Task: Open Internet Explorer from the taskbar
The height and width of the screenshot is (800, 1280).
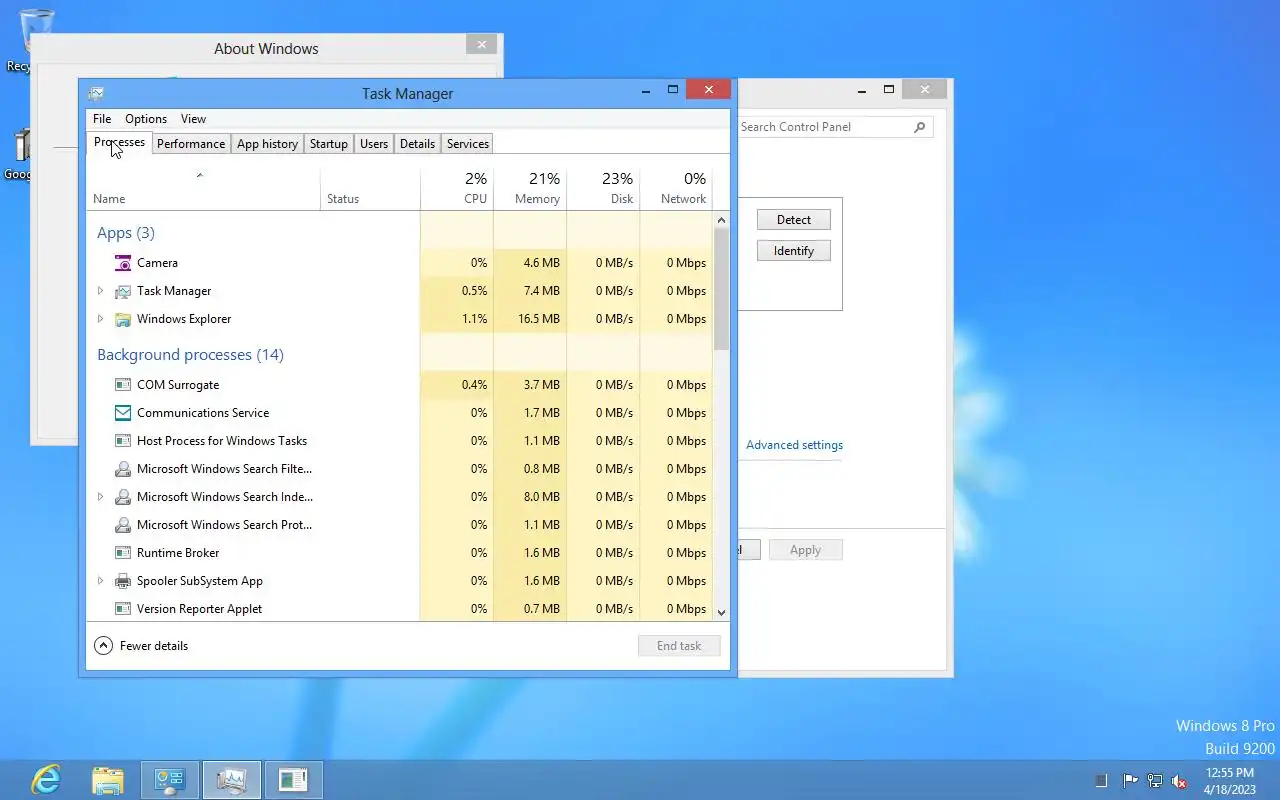Action: pyautogui.click(x=46, y=779)
